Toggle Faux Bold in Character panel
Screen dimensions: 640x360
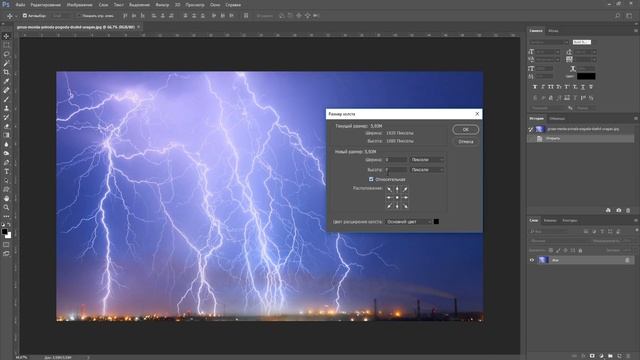point(535,87)
